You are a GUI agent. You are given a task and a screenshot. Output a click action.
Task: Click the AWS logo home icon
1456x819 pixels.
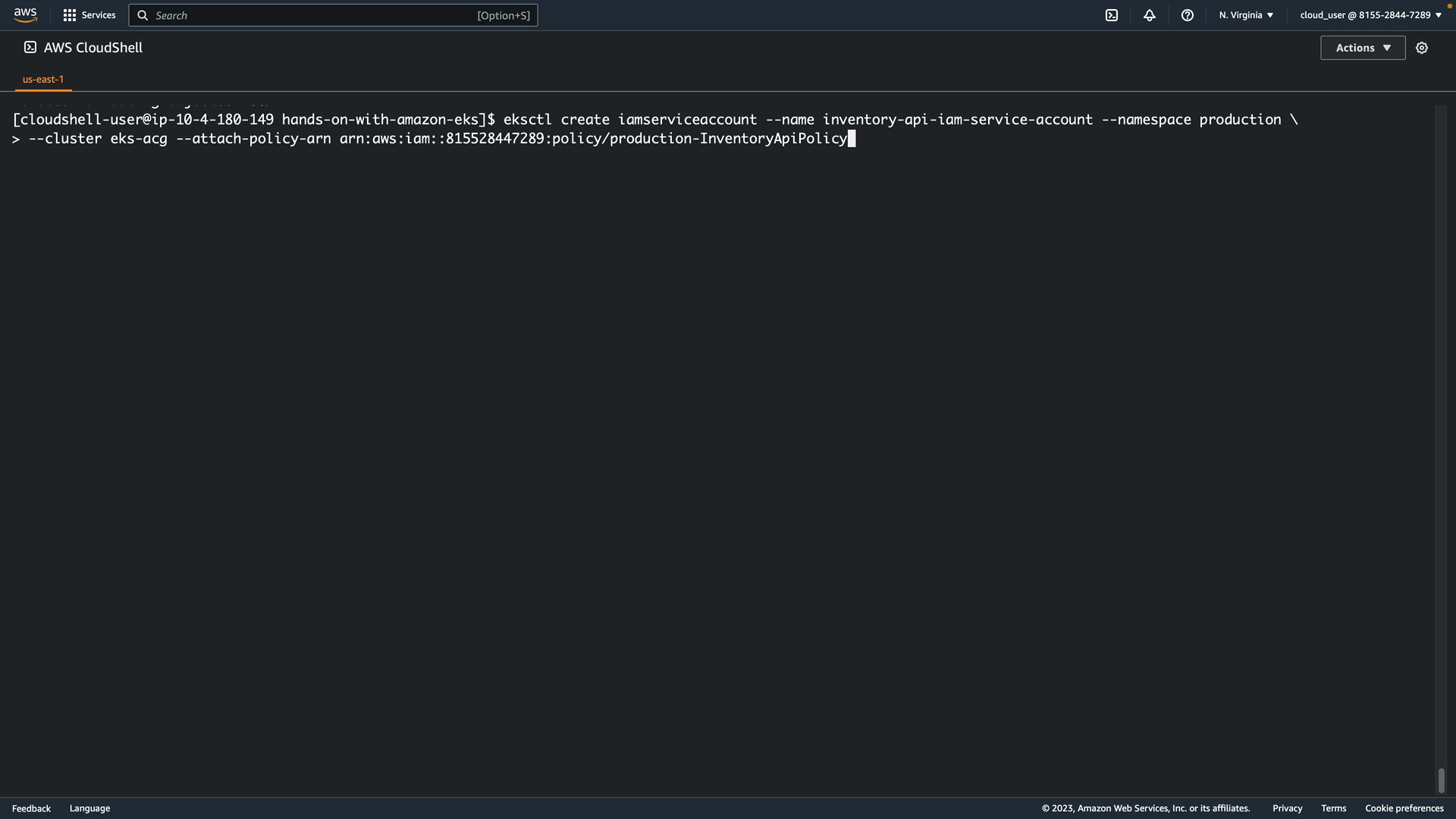(25, 15)
